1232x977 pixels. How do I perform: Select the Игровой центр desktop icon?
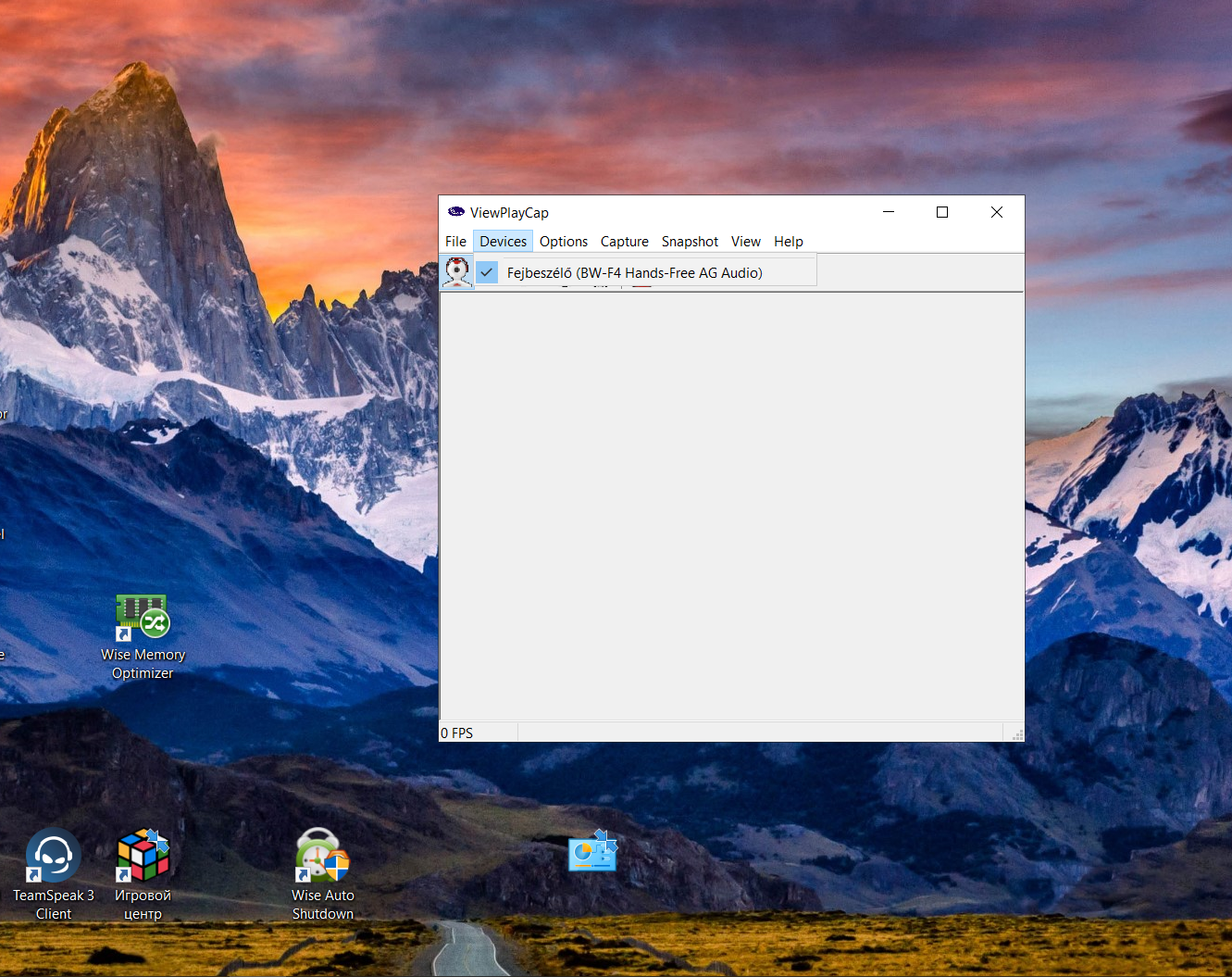coord(143,874)
